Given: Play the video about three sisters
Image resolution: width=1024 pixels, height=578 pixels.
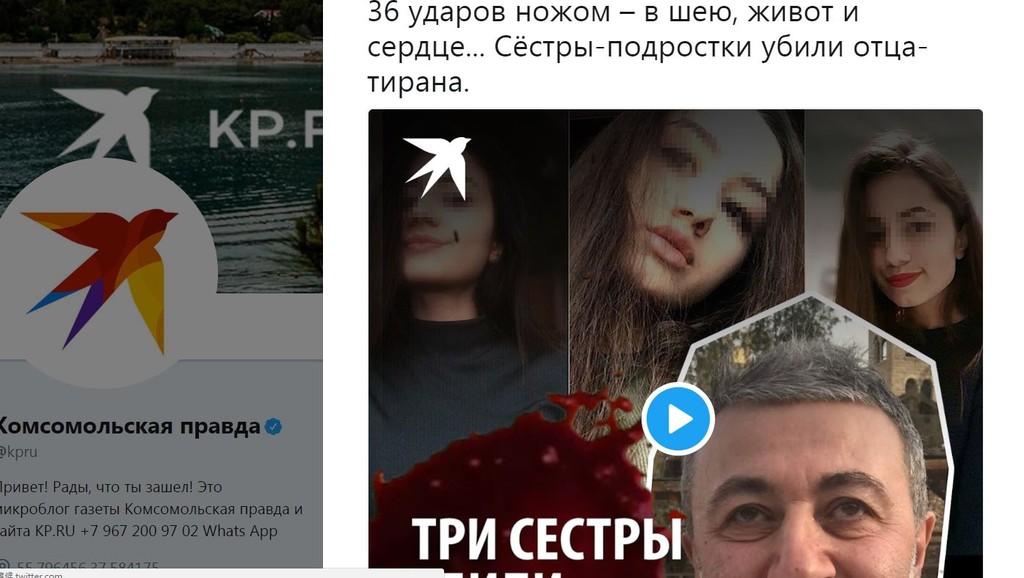Looking at the screenshot, I should click(678, 419).
